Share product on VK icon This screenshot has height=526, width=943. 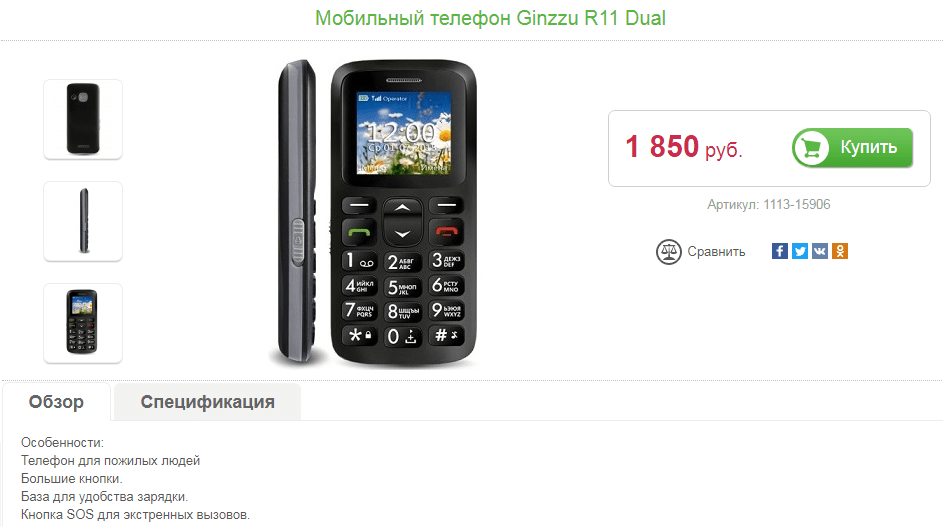[x=820, y=251]
